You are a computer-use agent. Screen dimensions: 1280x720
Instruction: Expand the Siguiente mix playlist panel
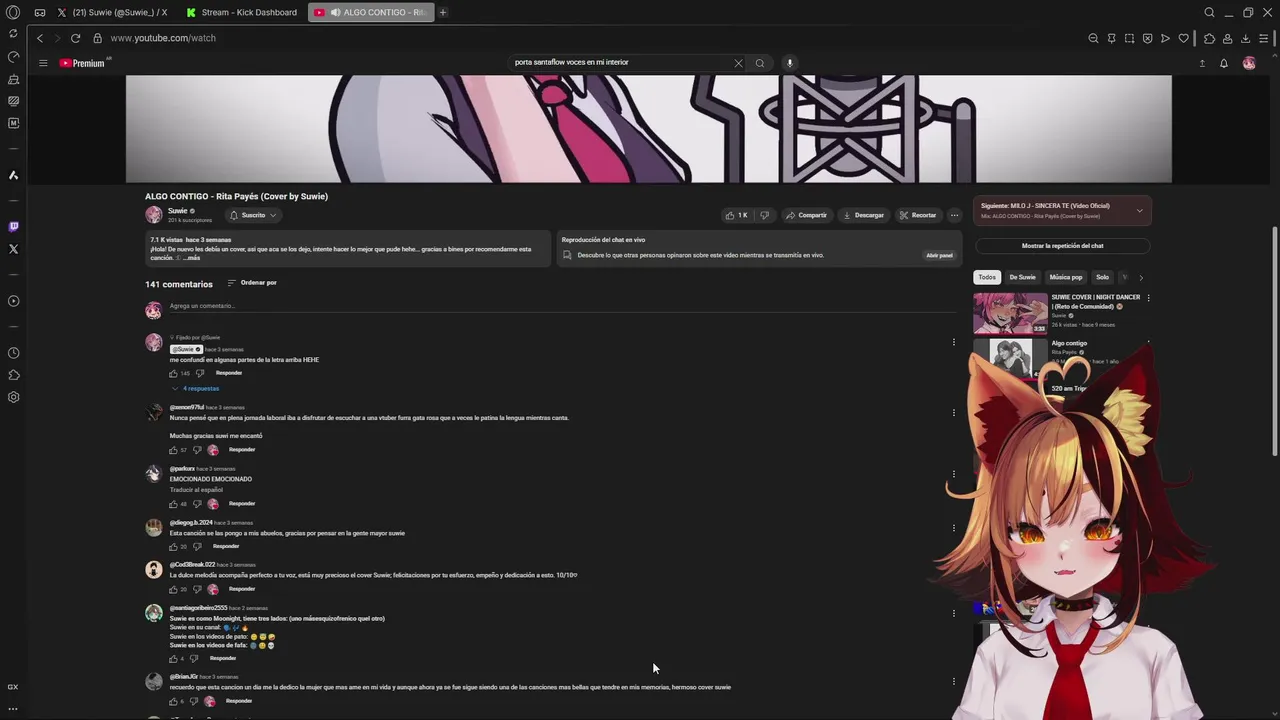click(1139, 210)
